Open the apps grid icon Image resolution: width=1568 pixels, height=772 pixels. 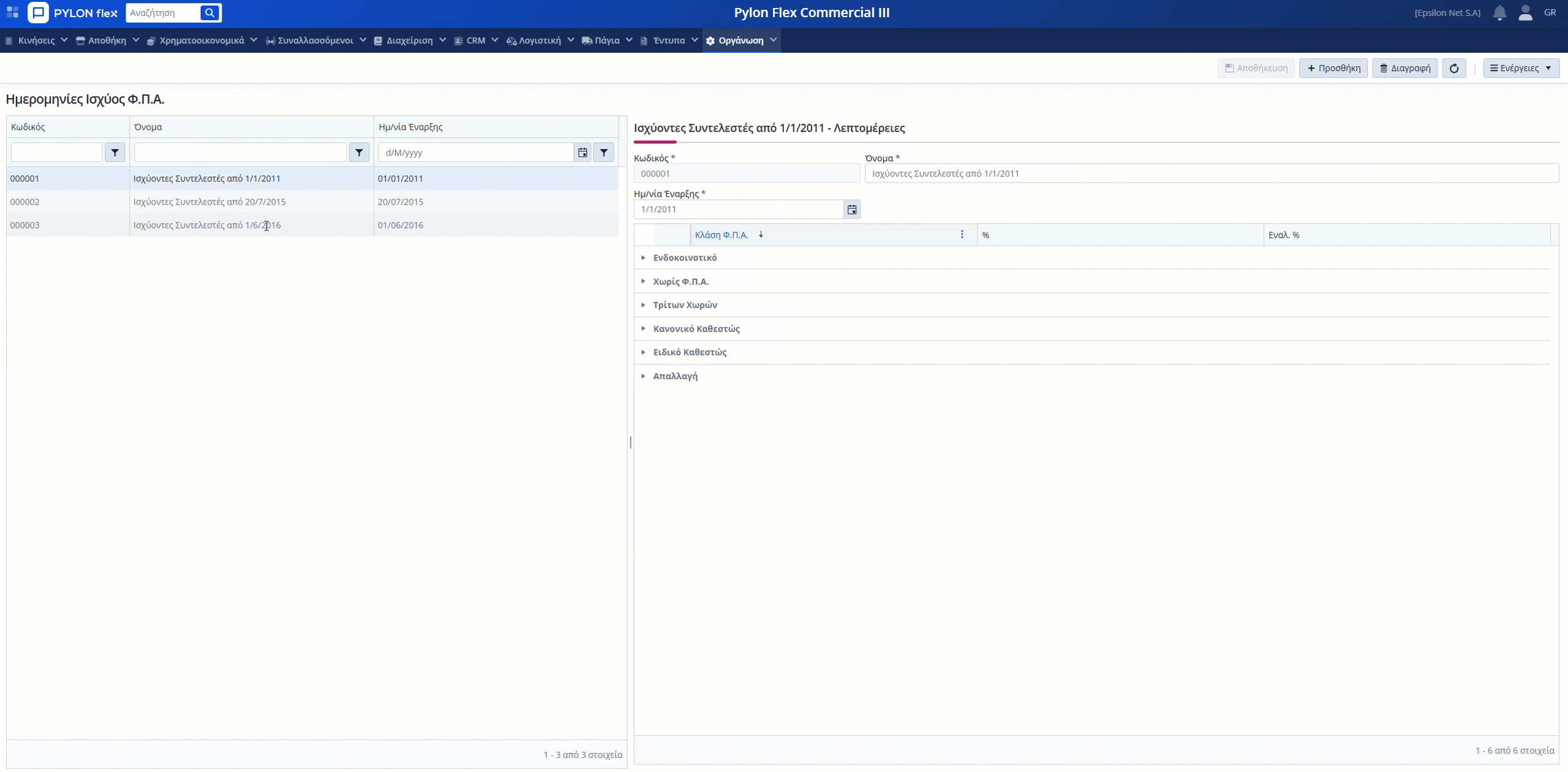click(12, 12)
